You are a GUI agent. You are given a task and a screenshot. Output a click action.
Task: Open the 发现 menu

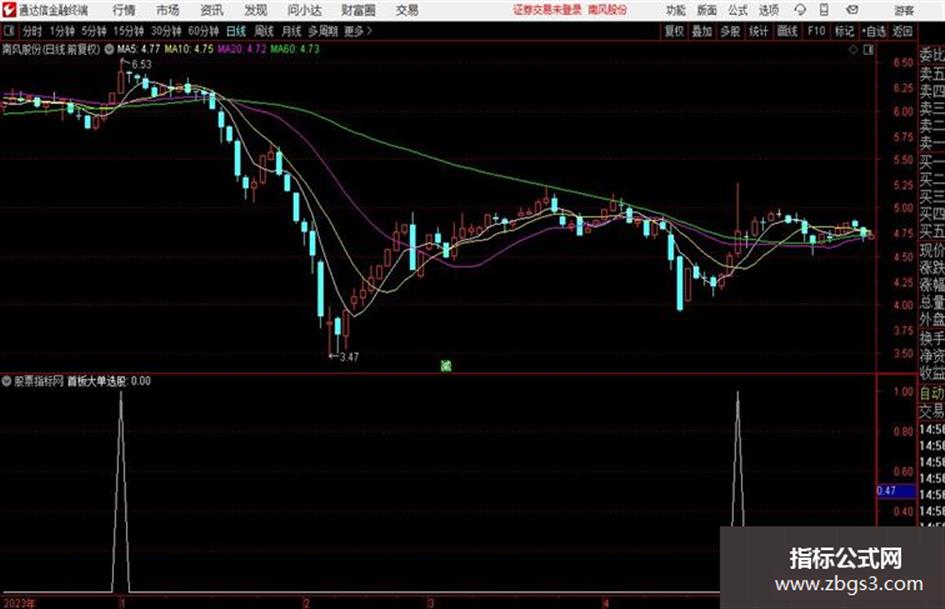point(256,10)
